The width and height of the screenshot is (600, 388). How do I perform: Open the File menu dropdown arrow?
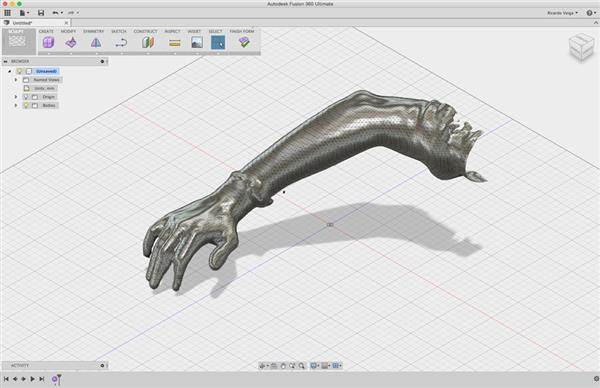pyautogui.click(x=28, y=13)
